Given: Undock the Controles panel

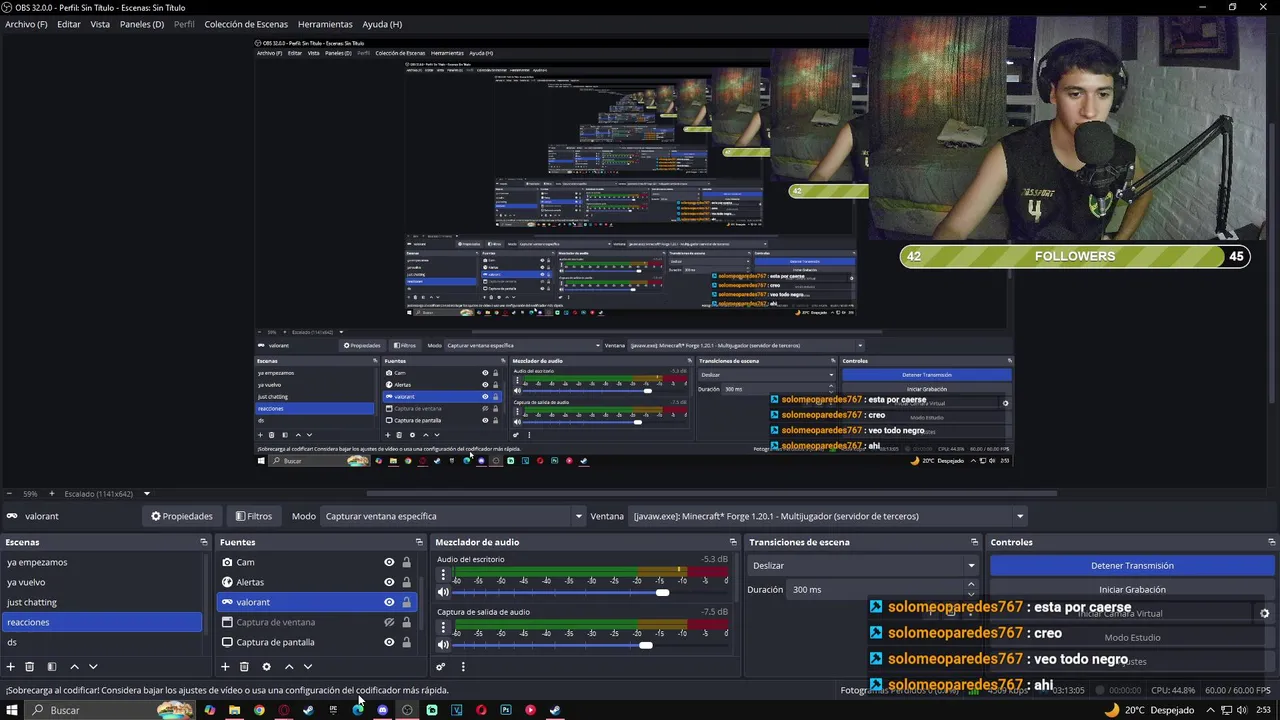Looking at the screenshot, I should (1272, 542).
